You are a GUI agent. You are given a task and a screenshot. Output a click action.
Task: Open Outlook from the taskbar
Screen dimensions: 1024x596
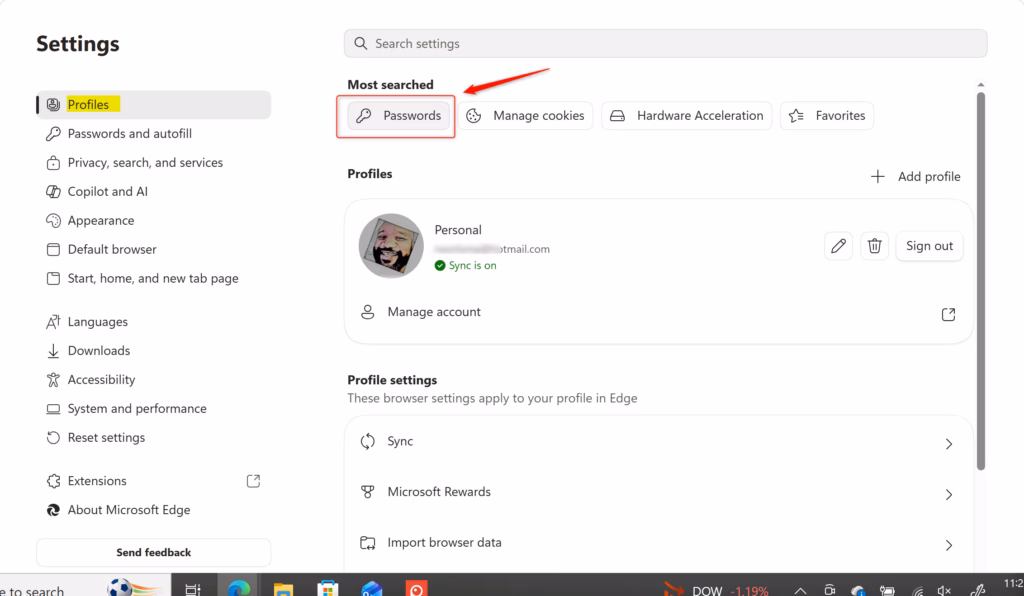[372, 589]
